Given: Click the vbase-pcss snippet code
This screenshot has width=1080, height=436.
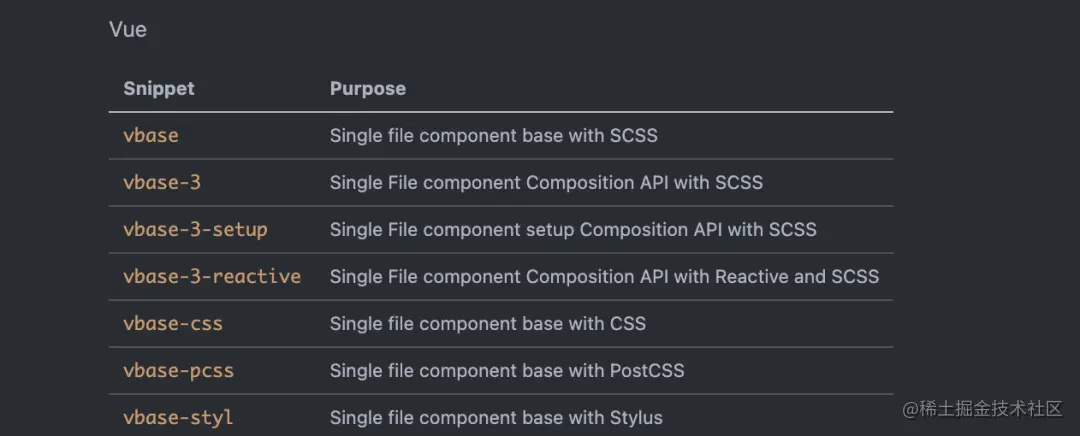Looking at the screenshot, I should 178,370.
